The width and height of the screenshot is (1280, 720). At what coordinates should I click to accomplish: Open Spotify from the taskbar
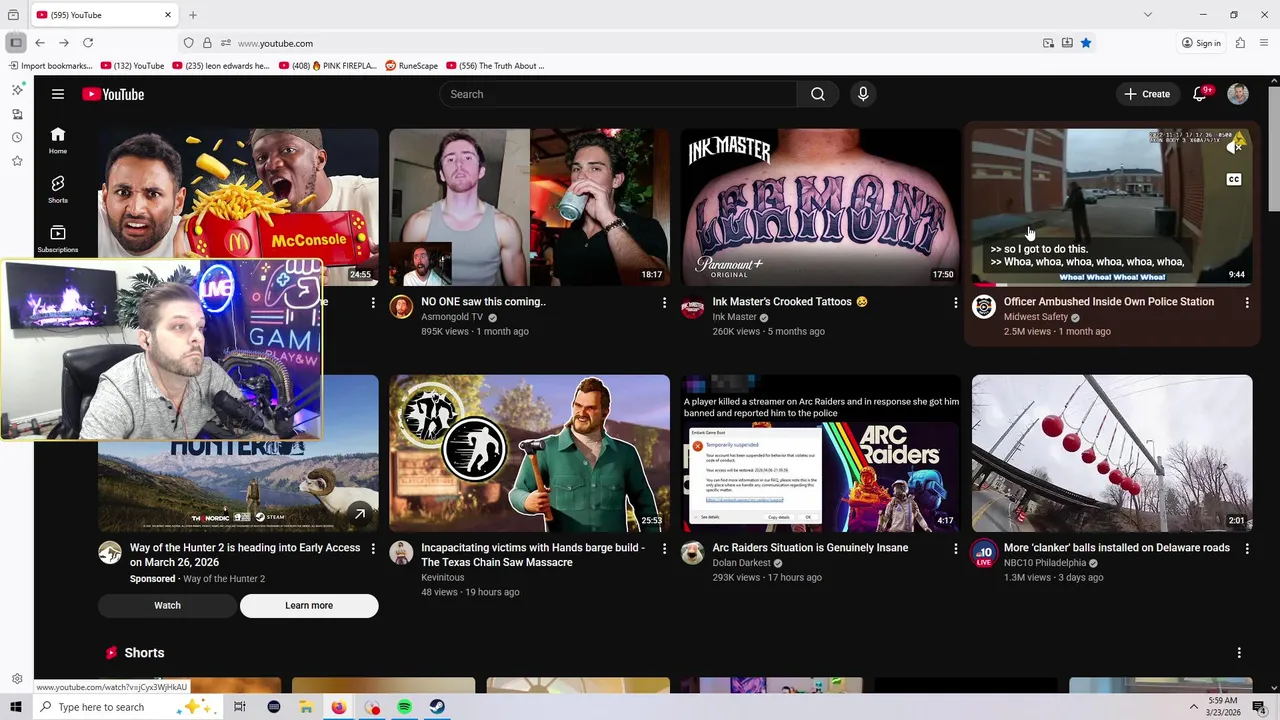coord(404,707)
